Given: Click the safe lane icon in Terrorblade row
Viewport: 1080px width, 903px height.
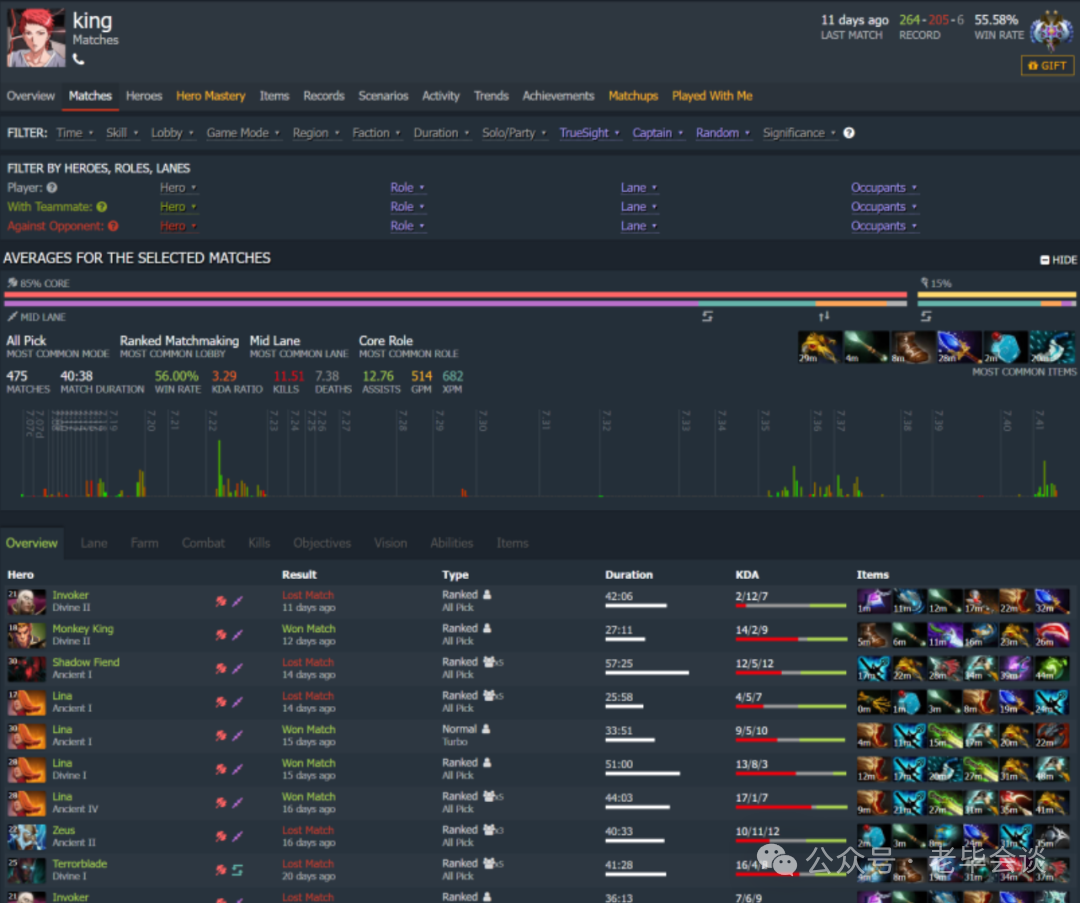Looking at the screenshot, I should (238, 870).
